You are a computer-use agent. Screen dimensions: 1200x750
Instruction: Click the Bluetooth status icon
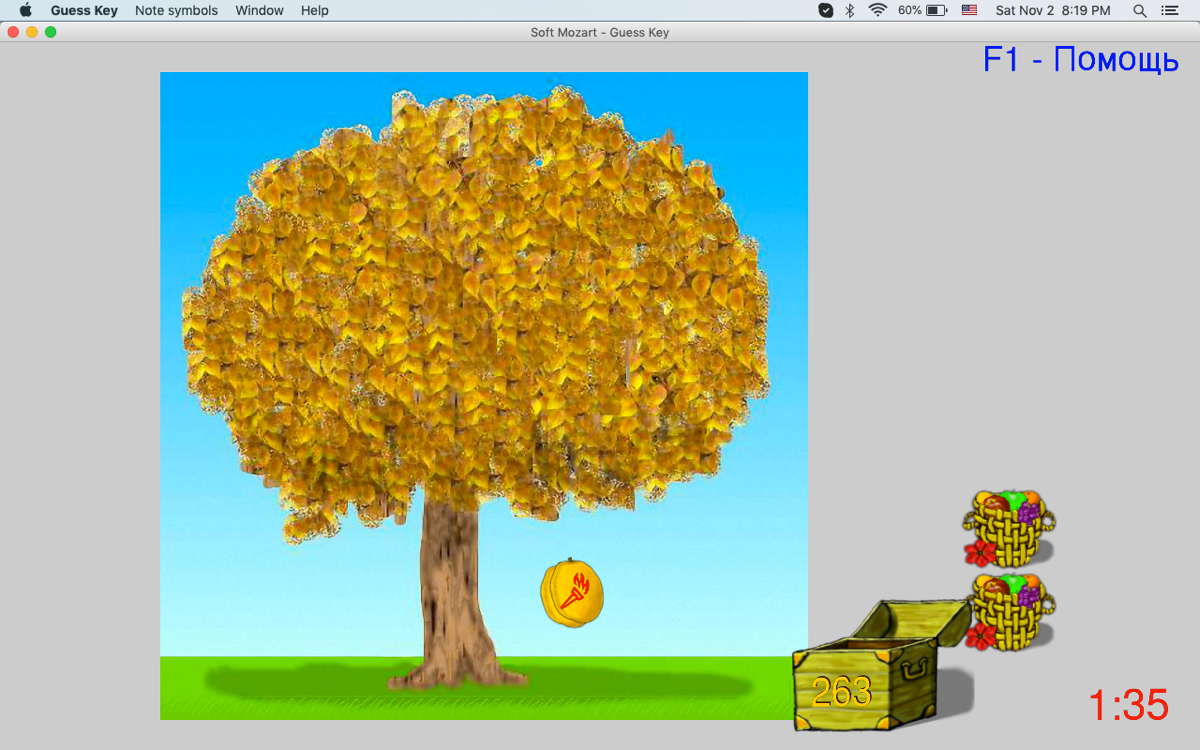click(850, 10)
